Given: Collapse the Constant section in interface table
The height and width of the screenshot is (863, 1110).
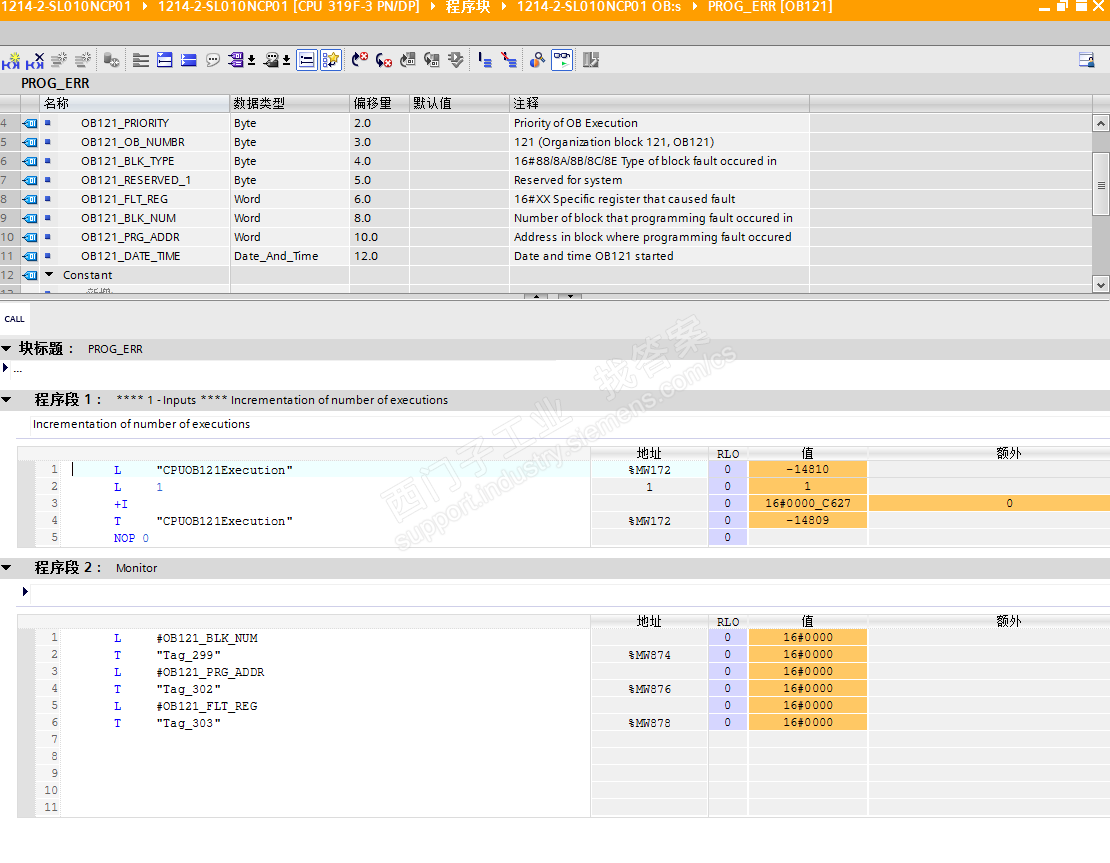Looking at the screenshot, I should point(48,275).
